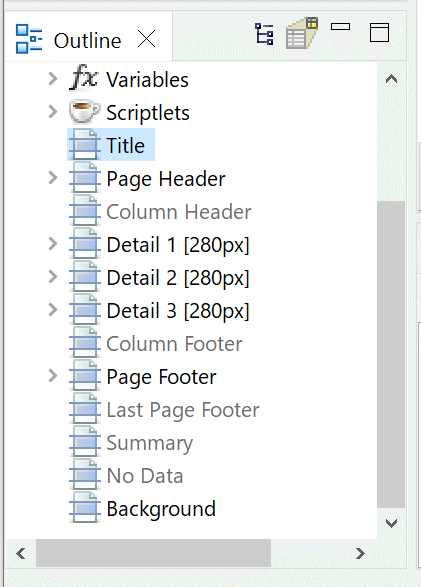Click the thumbnail preview toolbar icon
Image resolution: width=421 pixels, height=587 pixels.
click(302, 33)
